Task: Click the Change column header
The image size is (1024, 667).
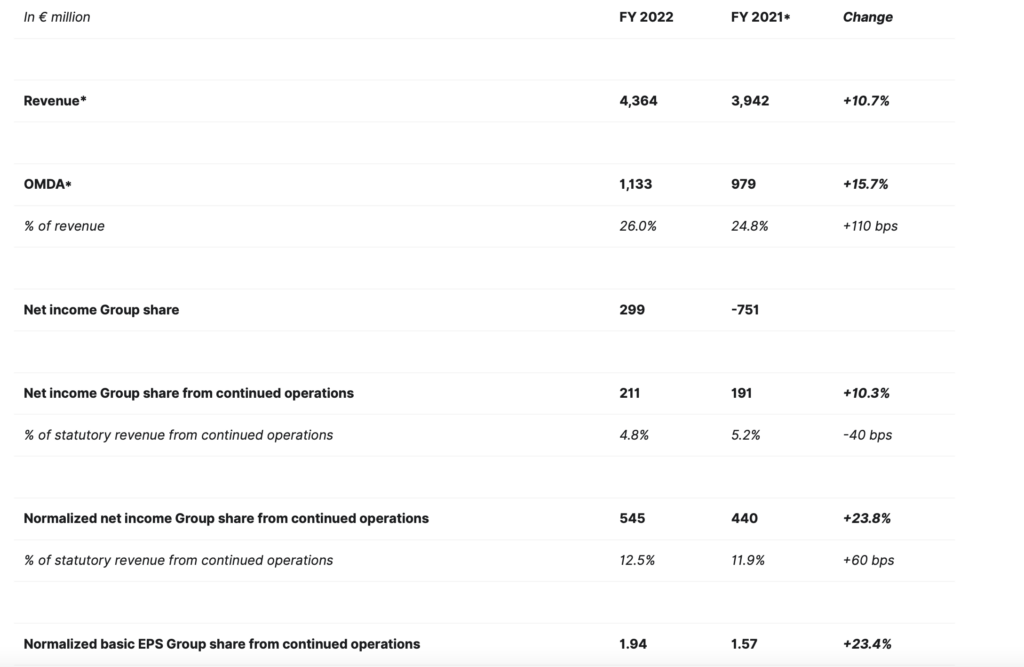Action: coord(867,17)
